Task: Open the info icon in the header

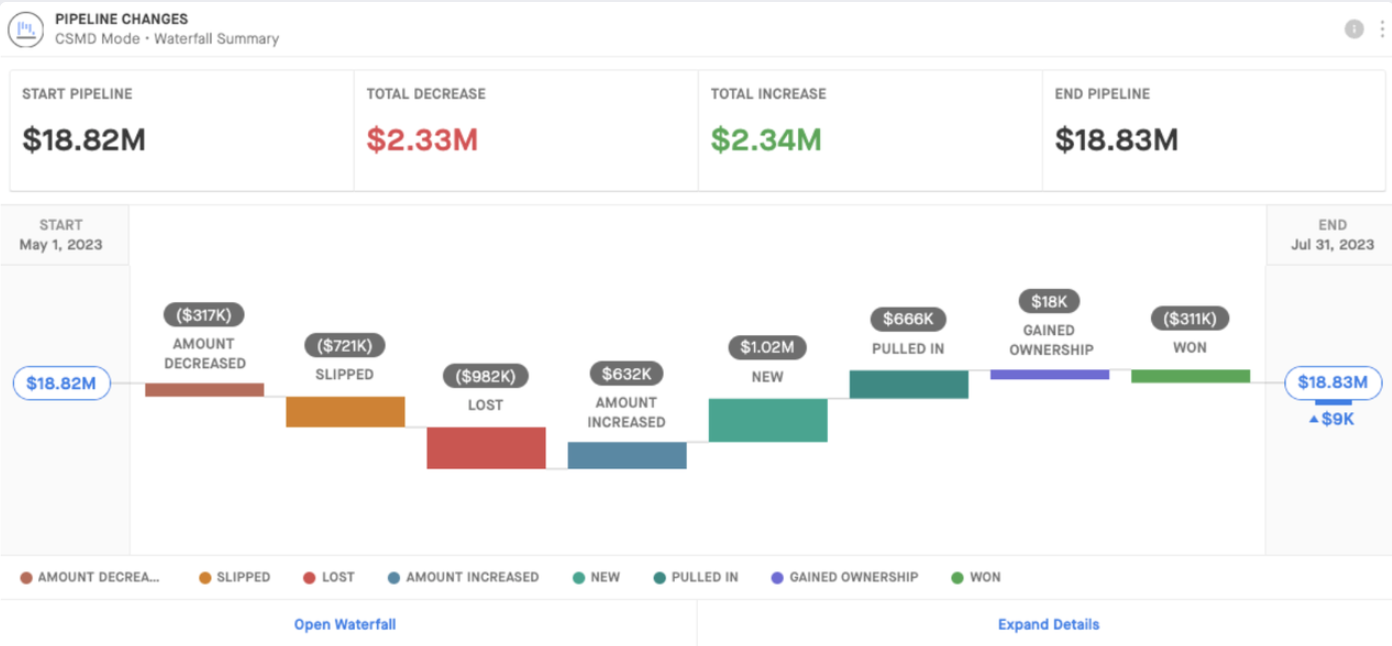Action: pyautogui.click(x=1354, y=29)
